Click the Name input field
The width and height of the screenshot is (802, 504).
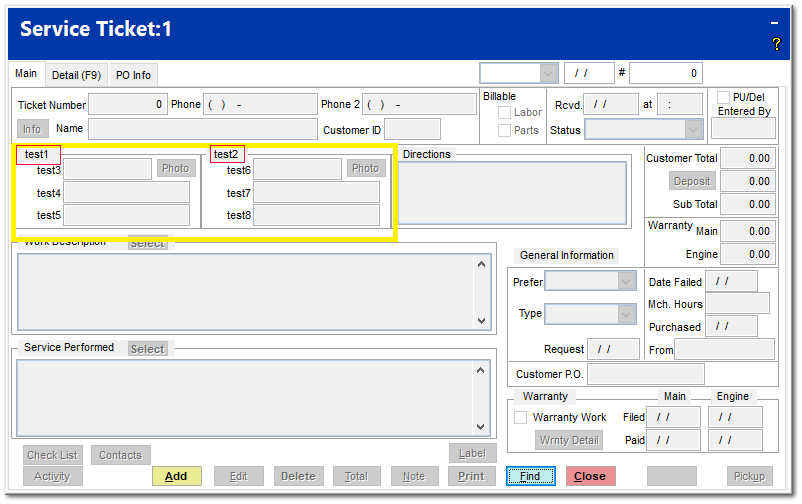pyautogui.click(x=201, y=129)
